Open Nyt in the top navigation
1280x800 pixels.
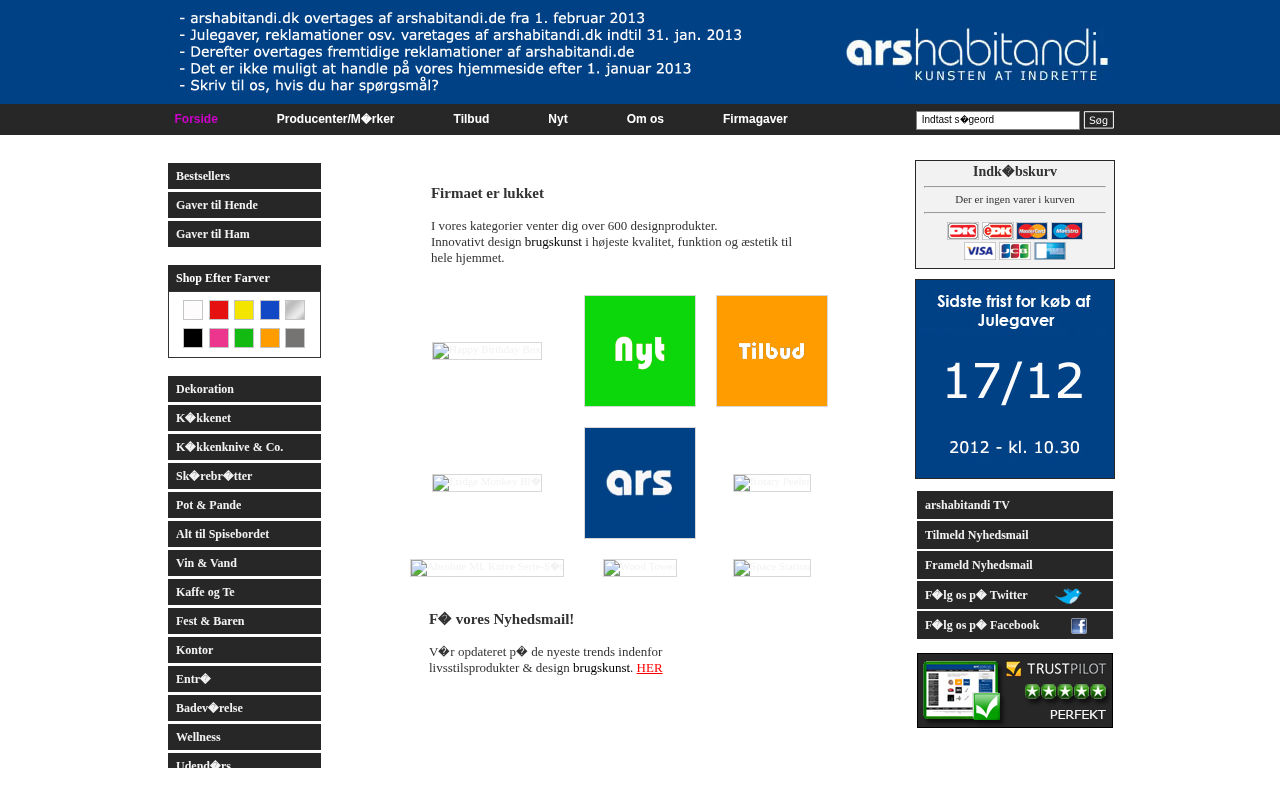point(558,119)
